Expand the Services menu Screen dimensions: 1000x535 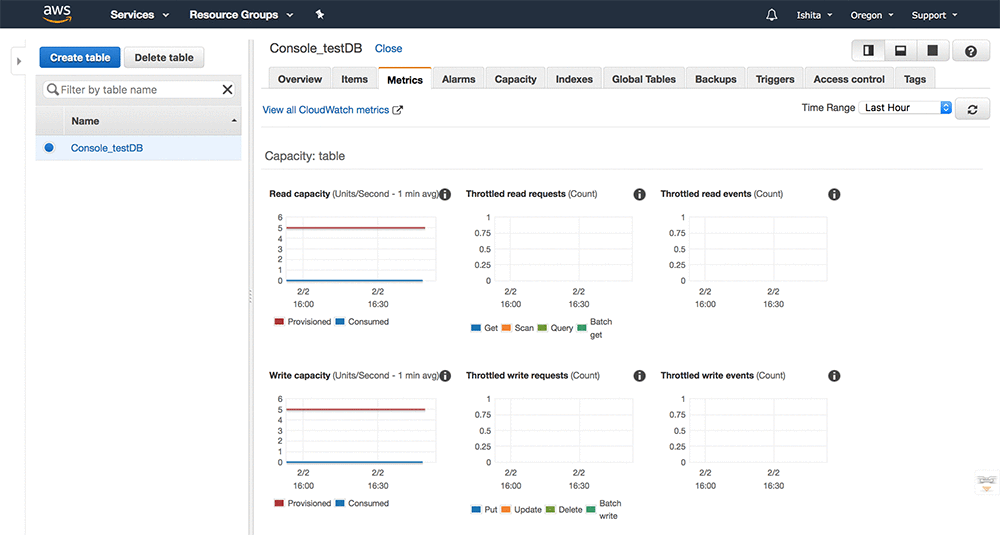pyautogui.click(x=139, y=15)
